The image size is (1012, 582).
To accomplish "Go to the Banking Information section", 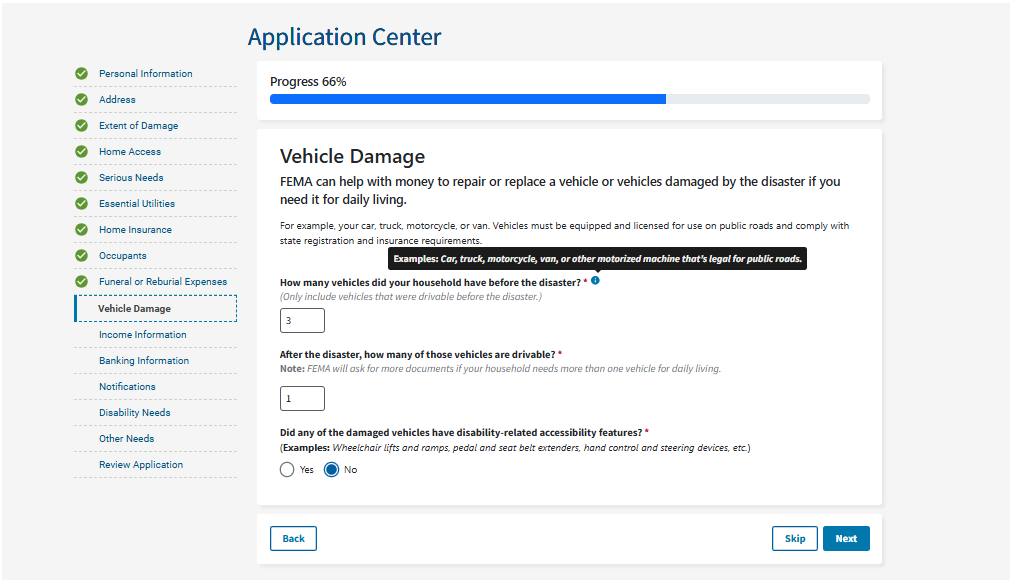I will pos(143,361).
